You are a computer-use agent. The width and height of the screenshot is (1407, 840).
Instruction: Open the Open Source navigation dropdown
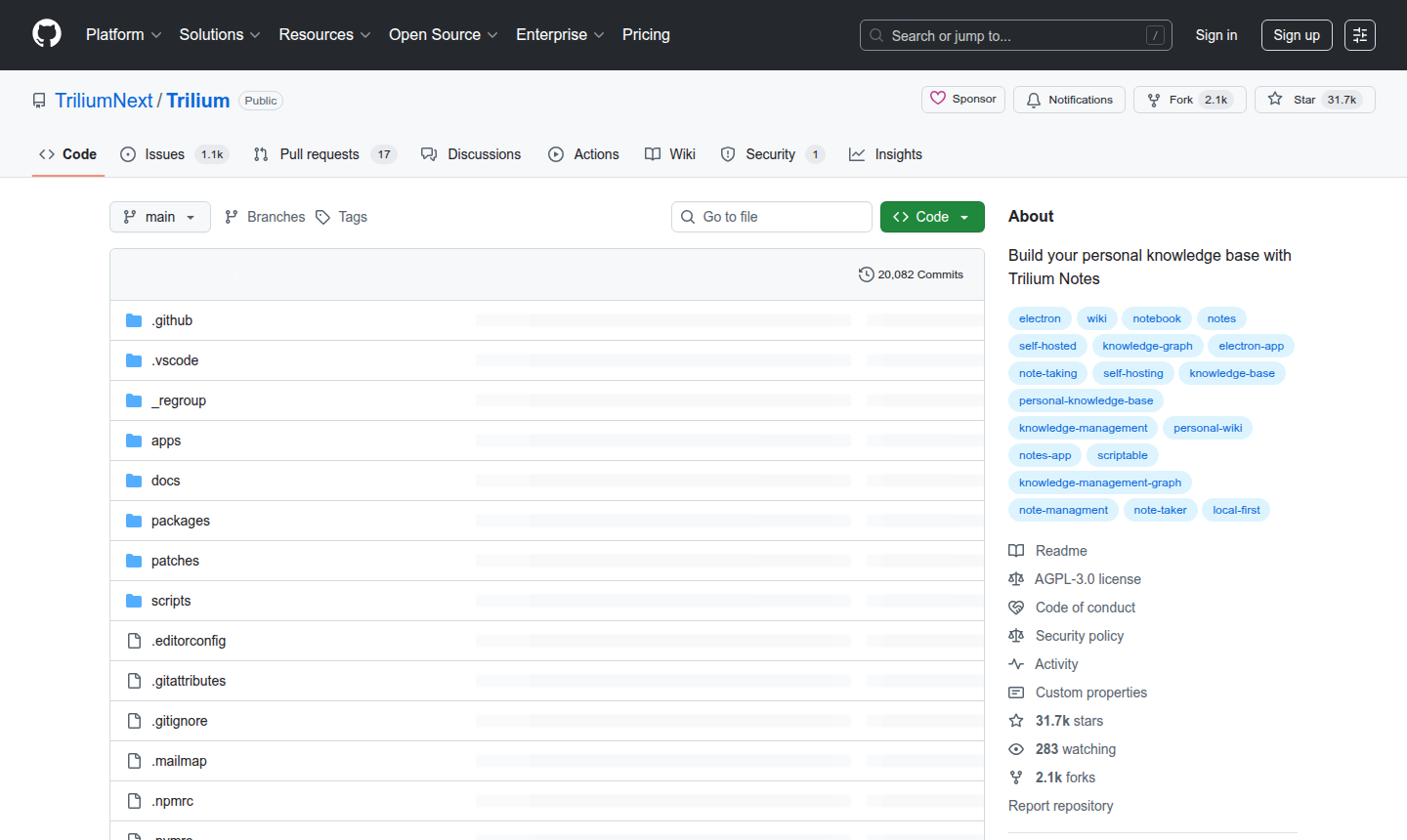[443, 34]
